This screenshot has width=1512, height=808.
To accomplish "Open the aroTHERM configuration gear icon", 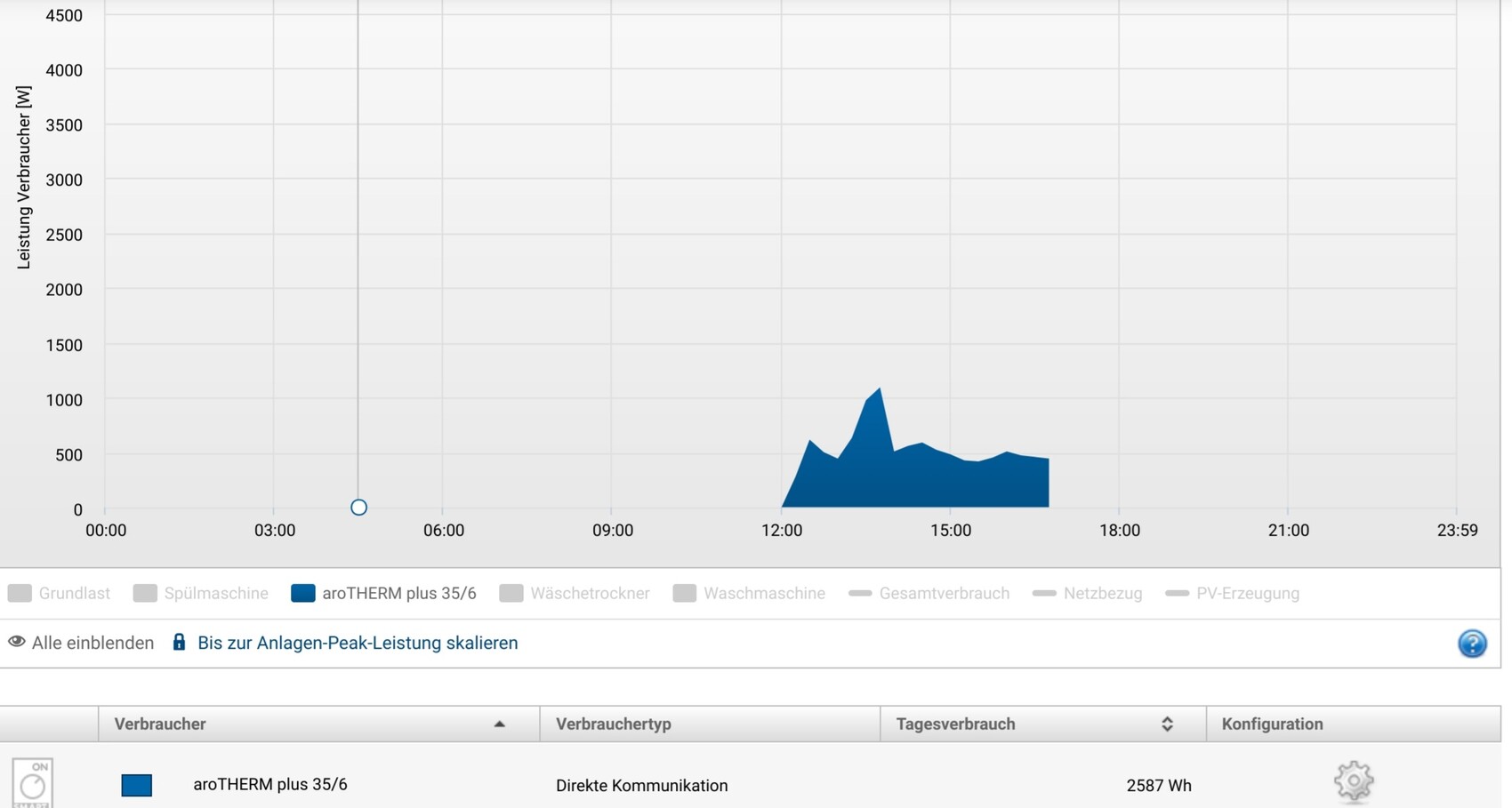I will point(1353,782).
